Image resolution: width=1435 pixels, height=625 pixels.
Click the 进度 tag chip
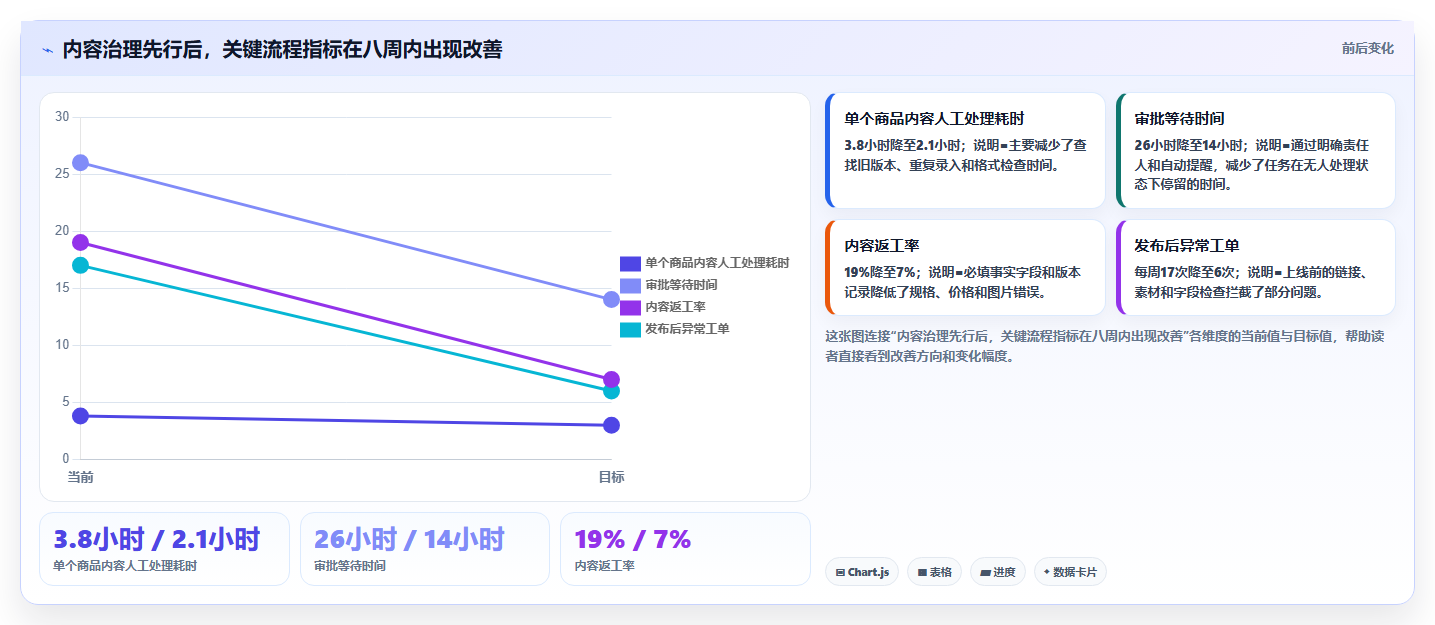click(x=997, y=572)
